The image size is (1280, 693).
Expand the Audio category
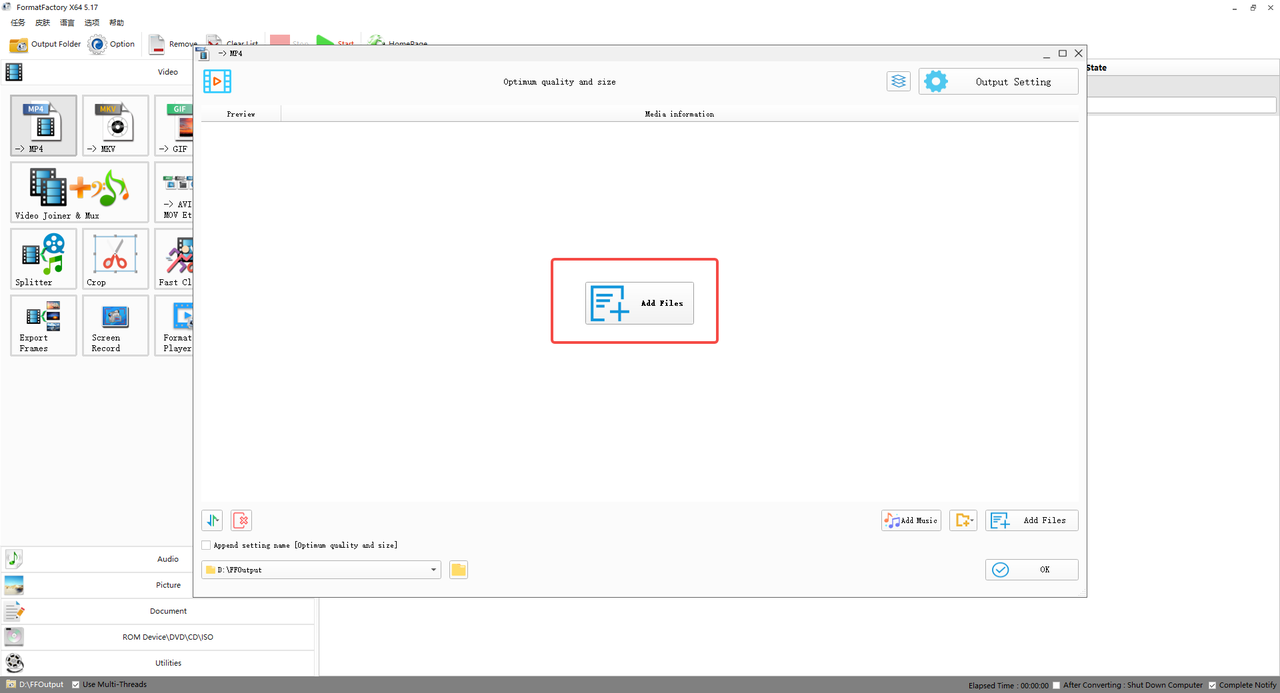coord(158,559)
